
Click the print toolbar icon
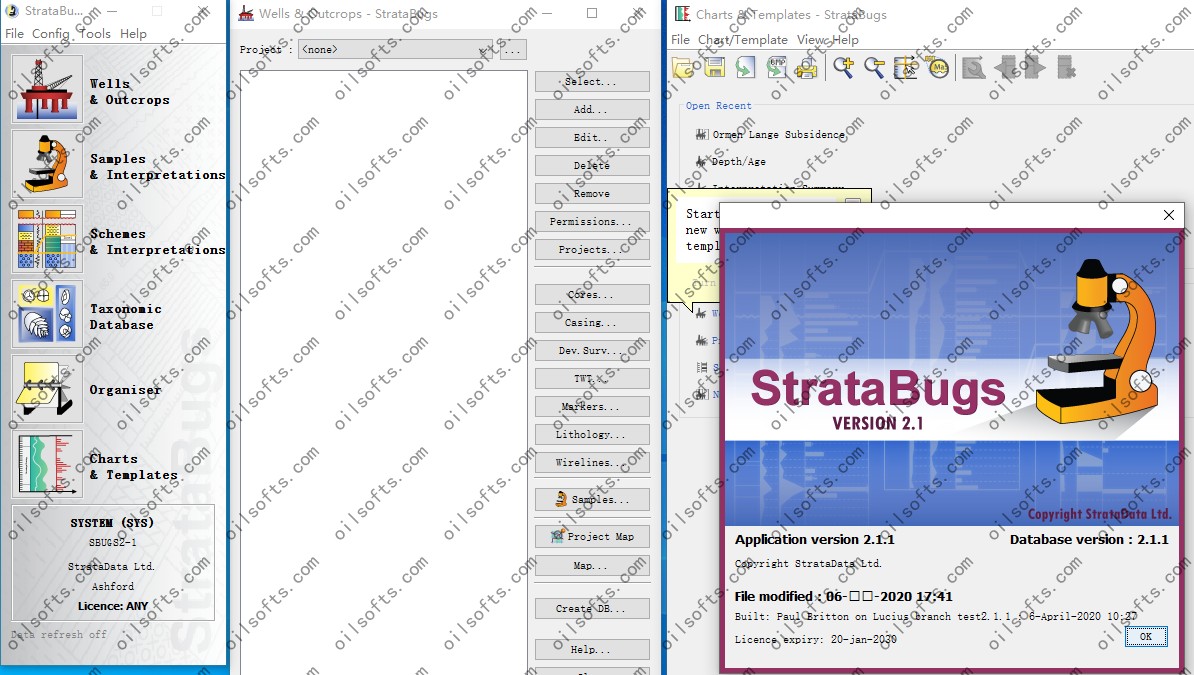(x=806, y=68)
